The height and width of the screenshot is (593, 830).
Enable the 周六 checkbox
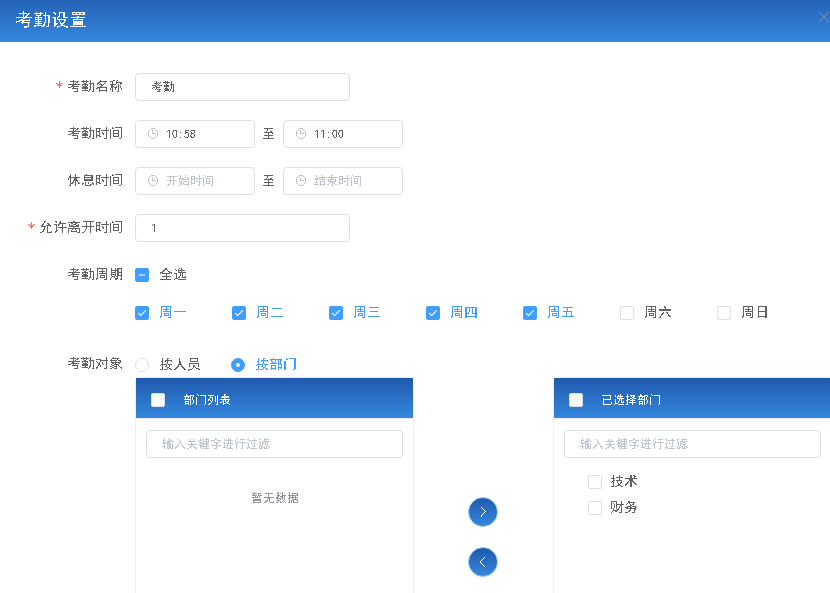point(627,312)
